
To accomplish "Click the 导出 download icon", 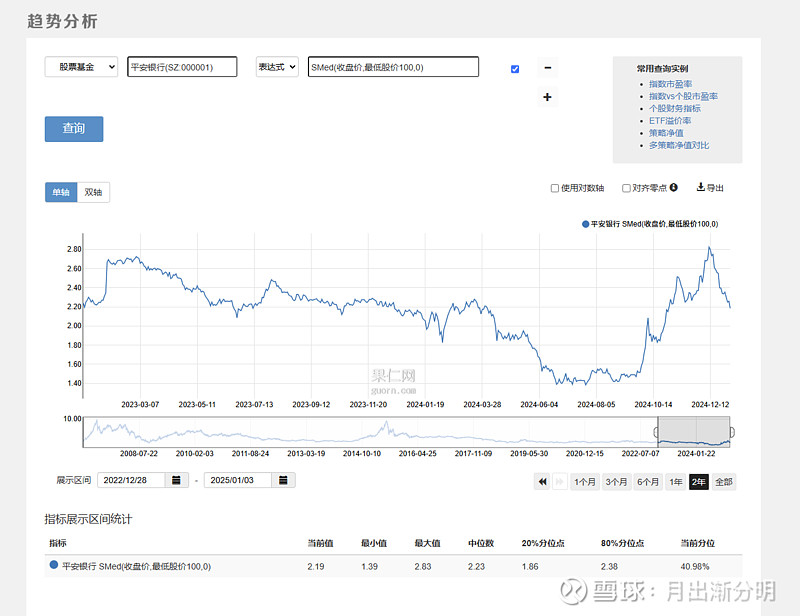I will tap(701, 187).
